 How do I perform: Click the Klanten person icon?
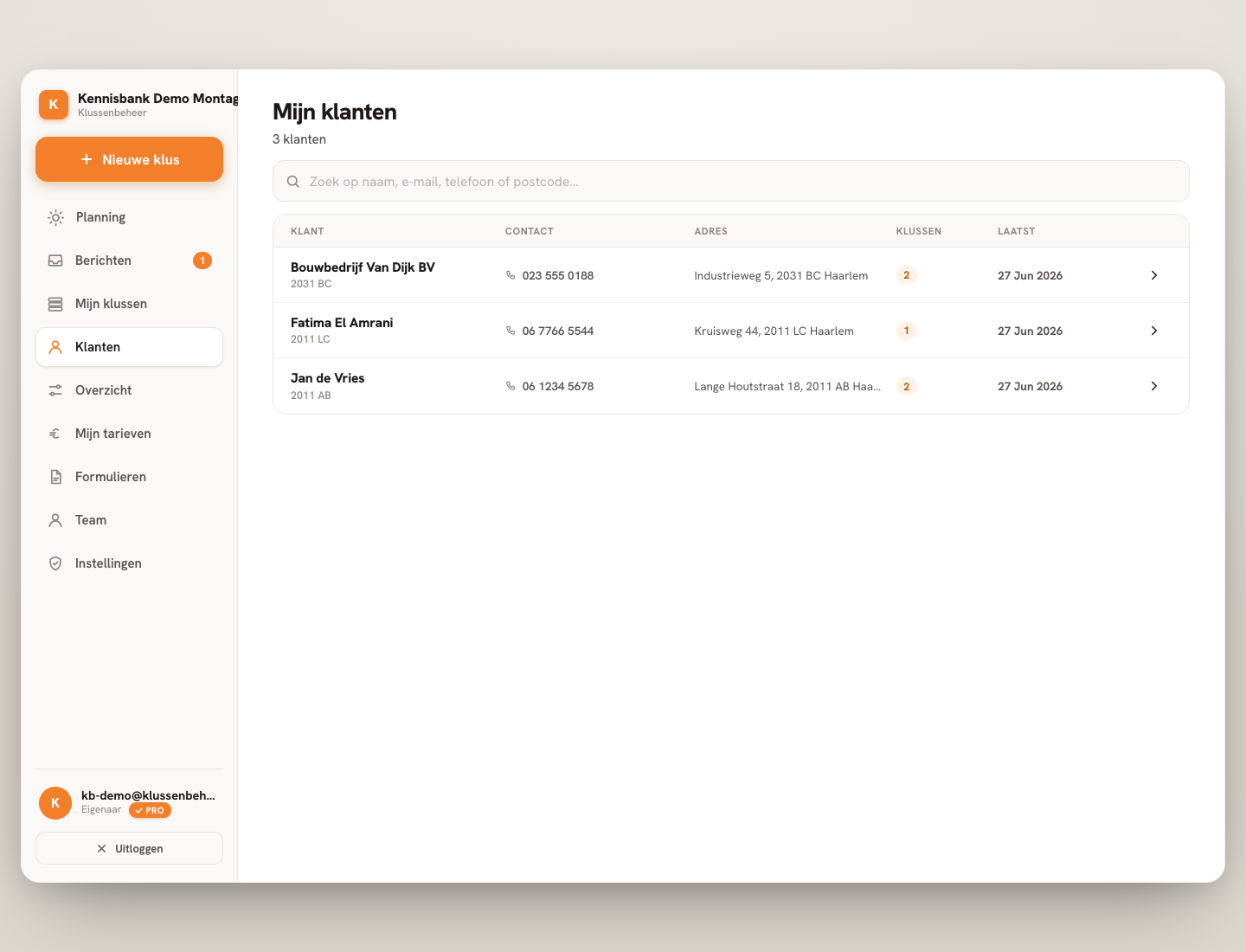[x=55, y=347]
